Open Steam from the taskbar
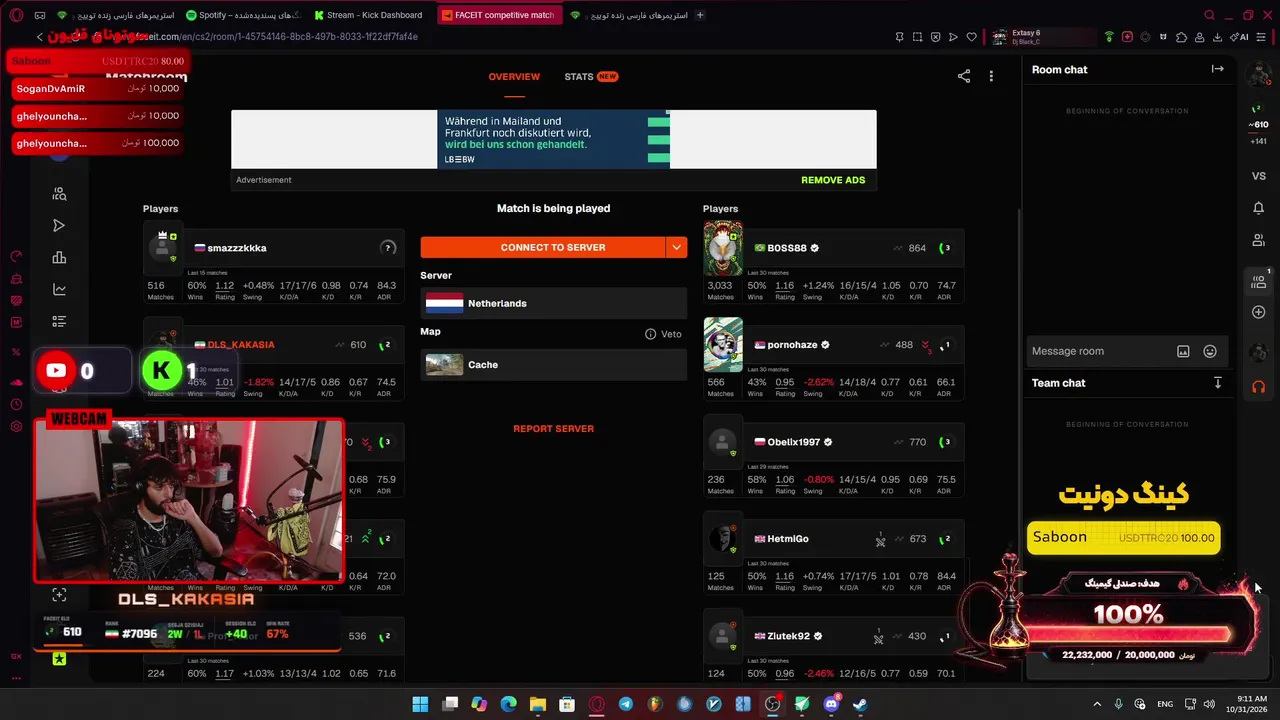 coord(860,704)
